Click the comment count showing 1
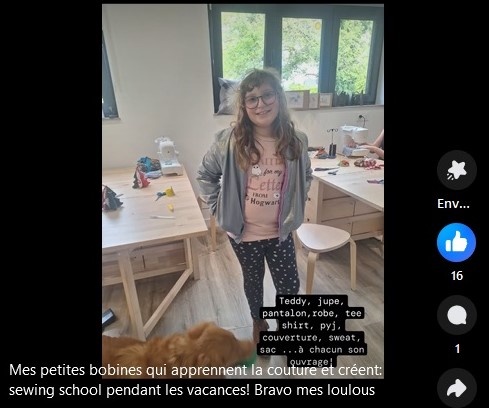This screenshot has width=489, height=408. coord(457,349)
